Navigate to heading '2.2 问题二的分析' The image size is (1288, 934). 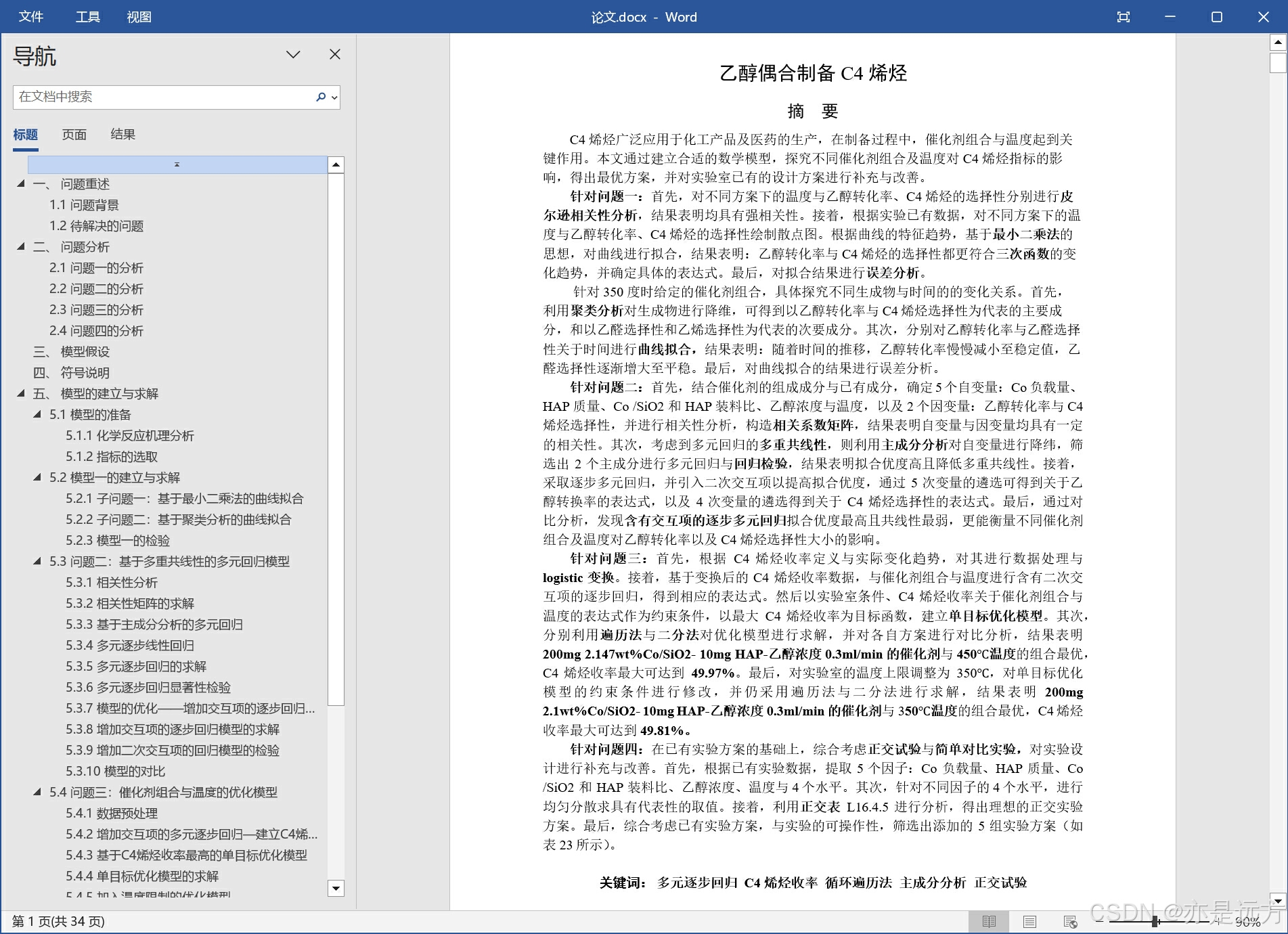click(96, 289)
